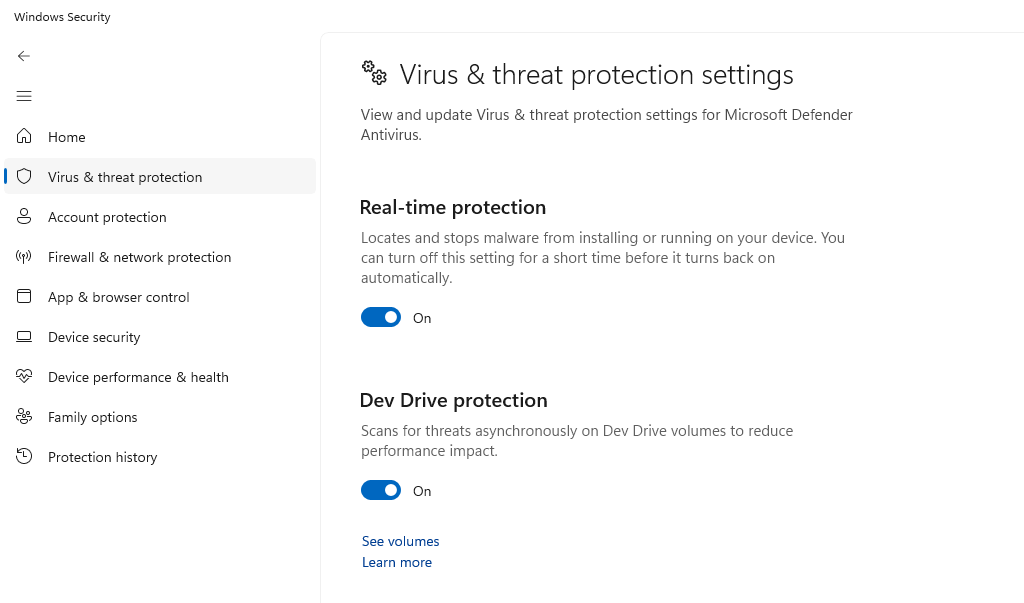The height and width of the screenshot is (603, 1024).
Task: Open the See volumes link
Action: (400, 541)
